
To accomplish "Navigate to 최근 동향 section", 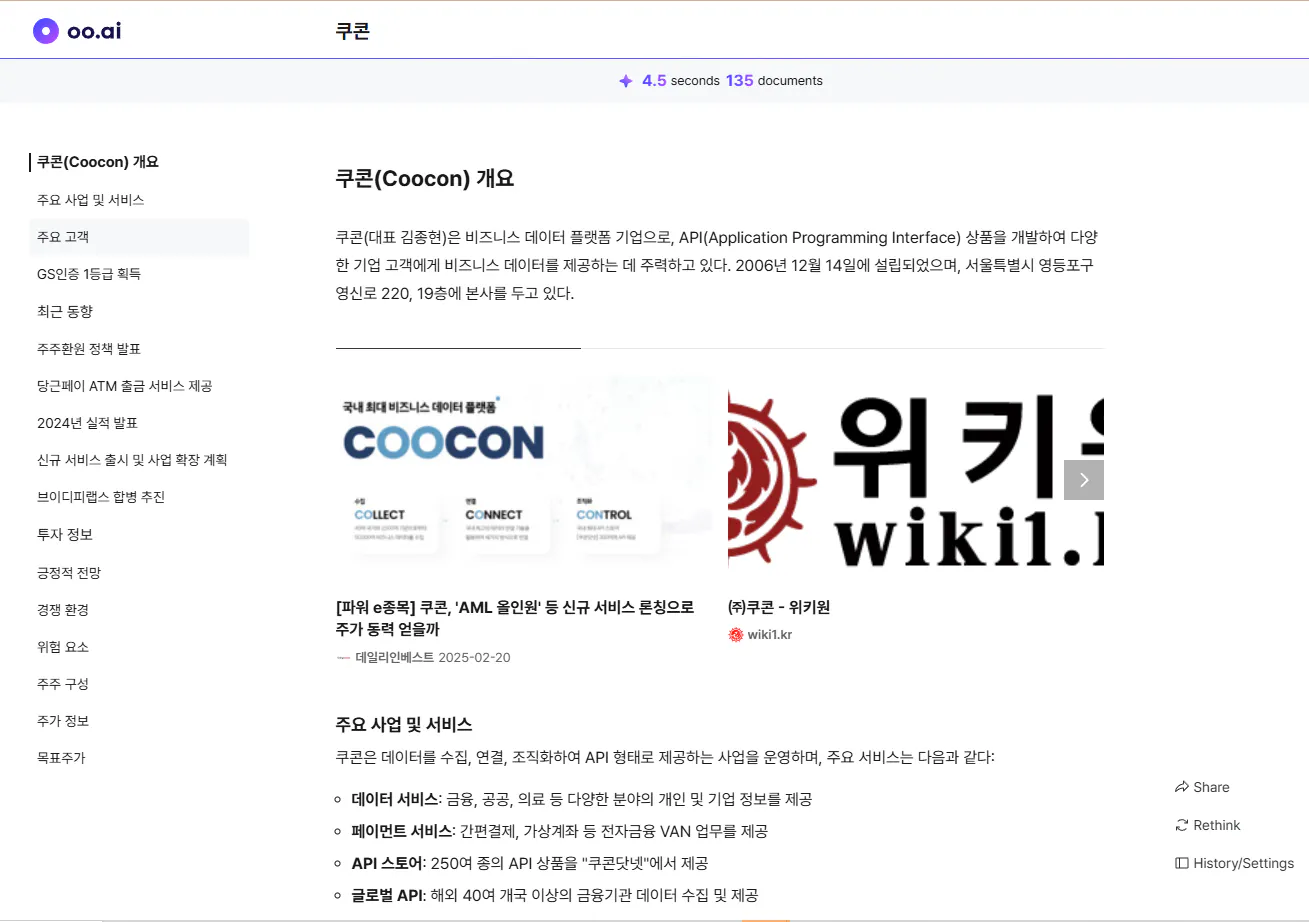I will pos(65,312).
